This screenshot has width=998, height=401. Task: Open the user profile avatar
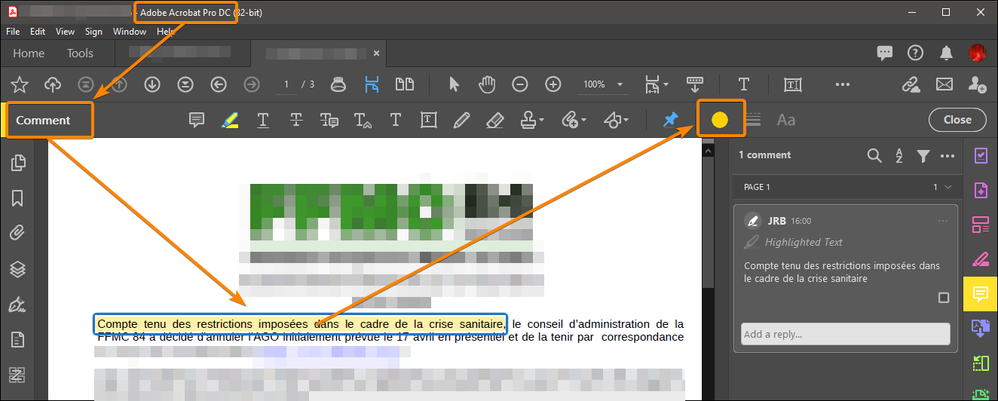tap(977, 53)
